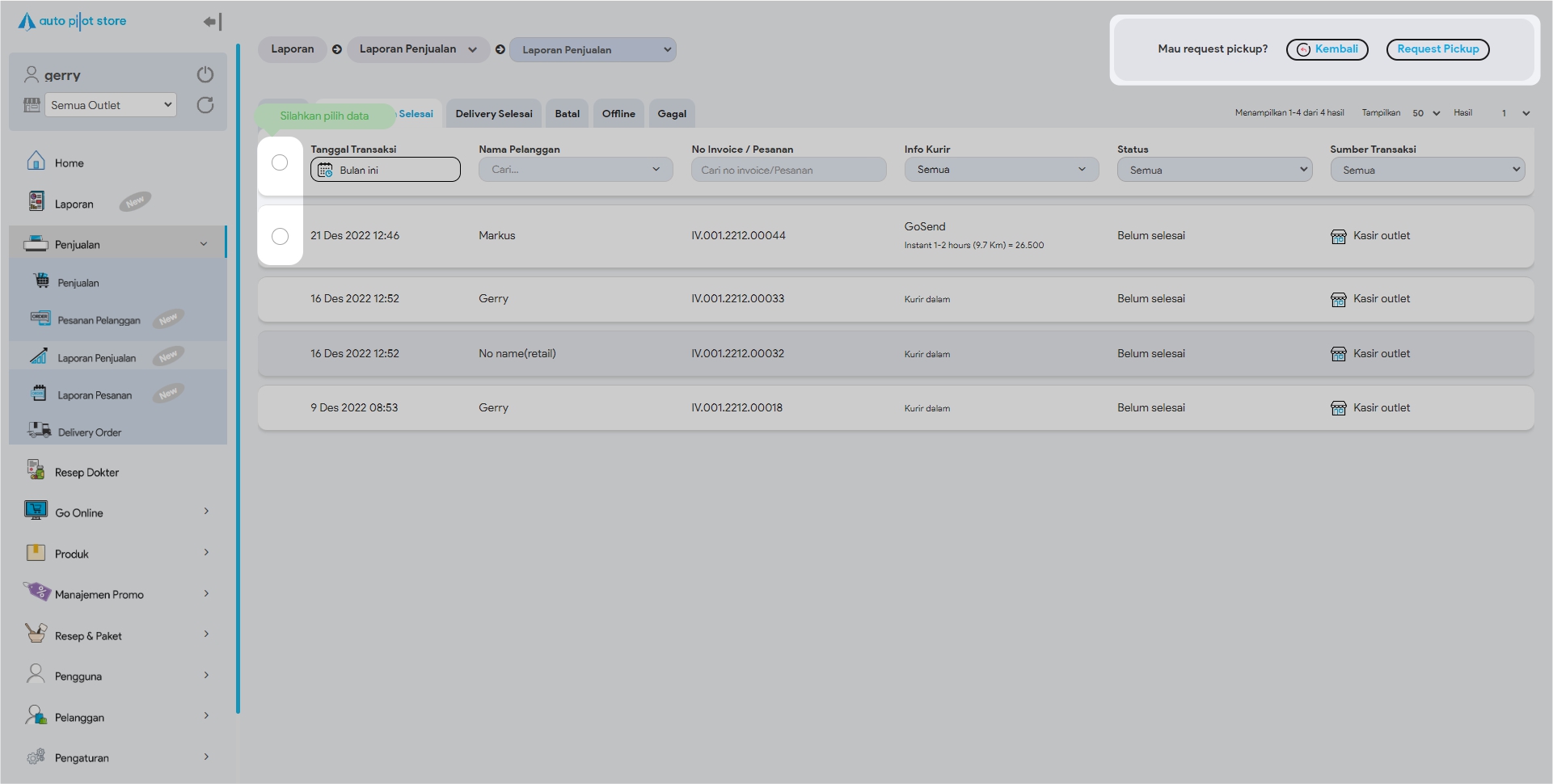Viewport: 1553px width, 784px height.
Task: Open the Resep Dokter page
Action: tap(87, 473)
